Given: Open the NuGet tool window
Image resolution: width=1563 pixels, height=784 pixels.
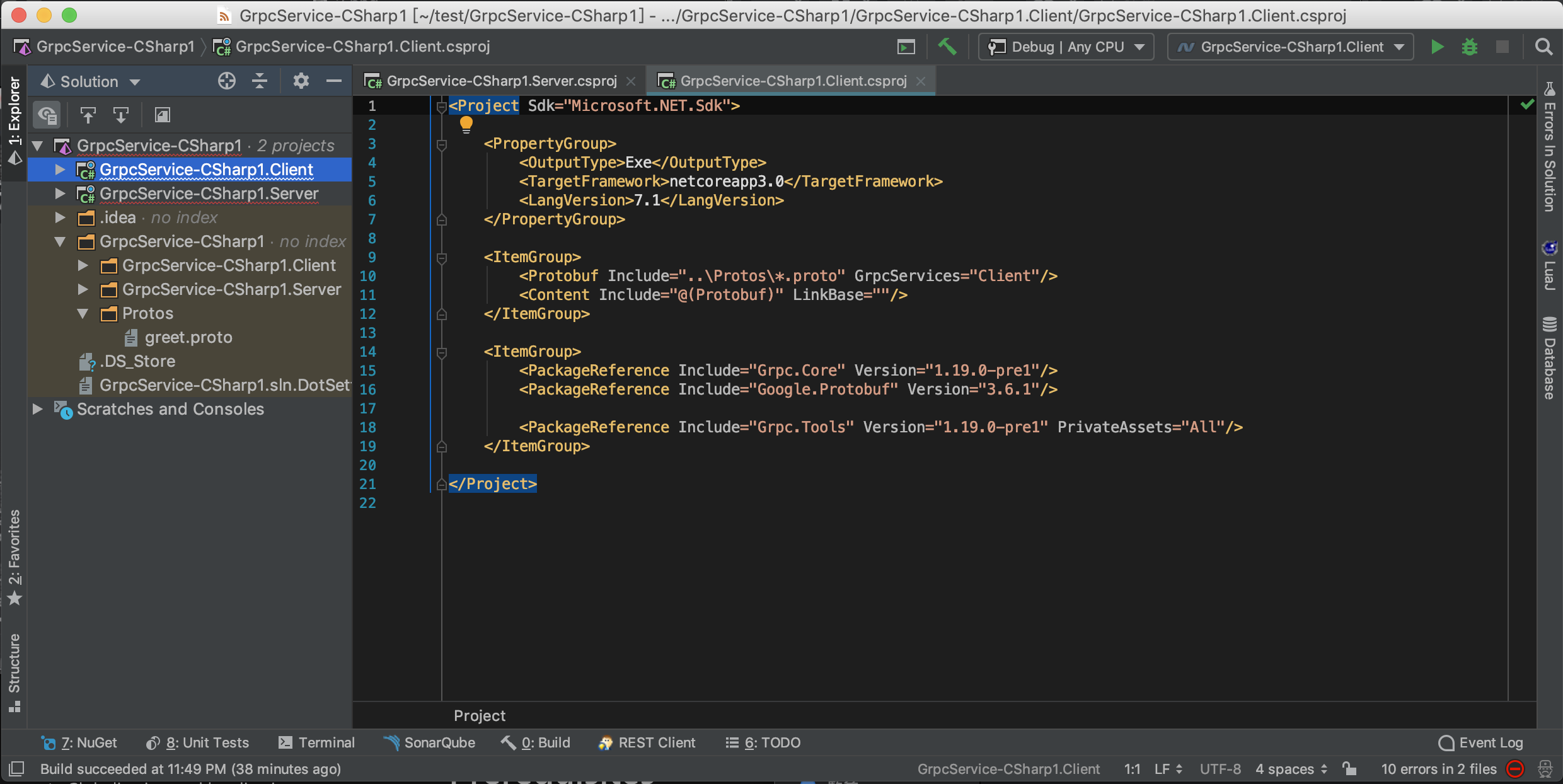Looking at the screenshot, I should pos(79,742).
